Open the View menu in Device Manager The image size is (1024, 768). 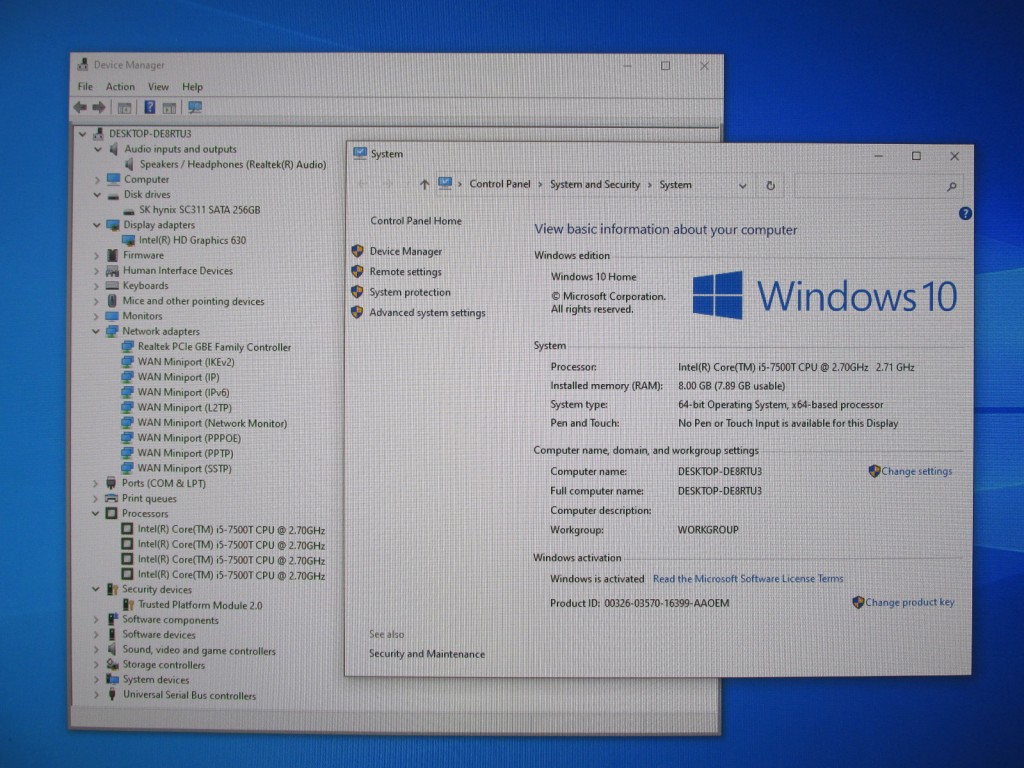pyautogui.click(x=158, y=86)
